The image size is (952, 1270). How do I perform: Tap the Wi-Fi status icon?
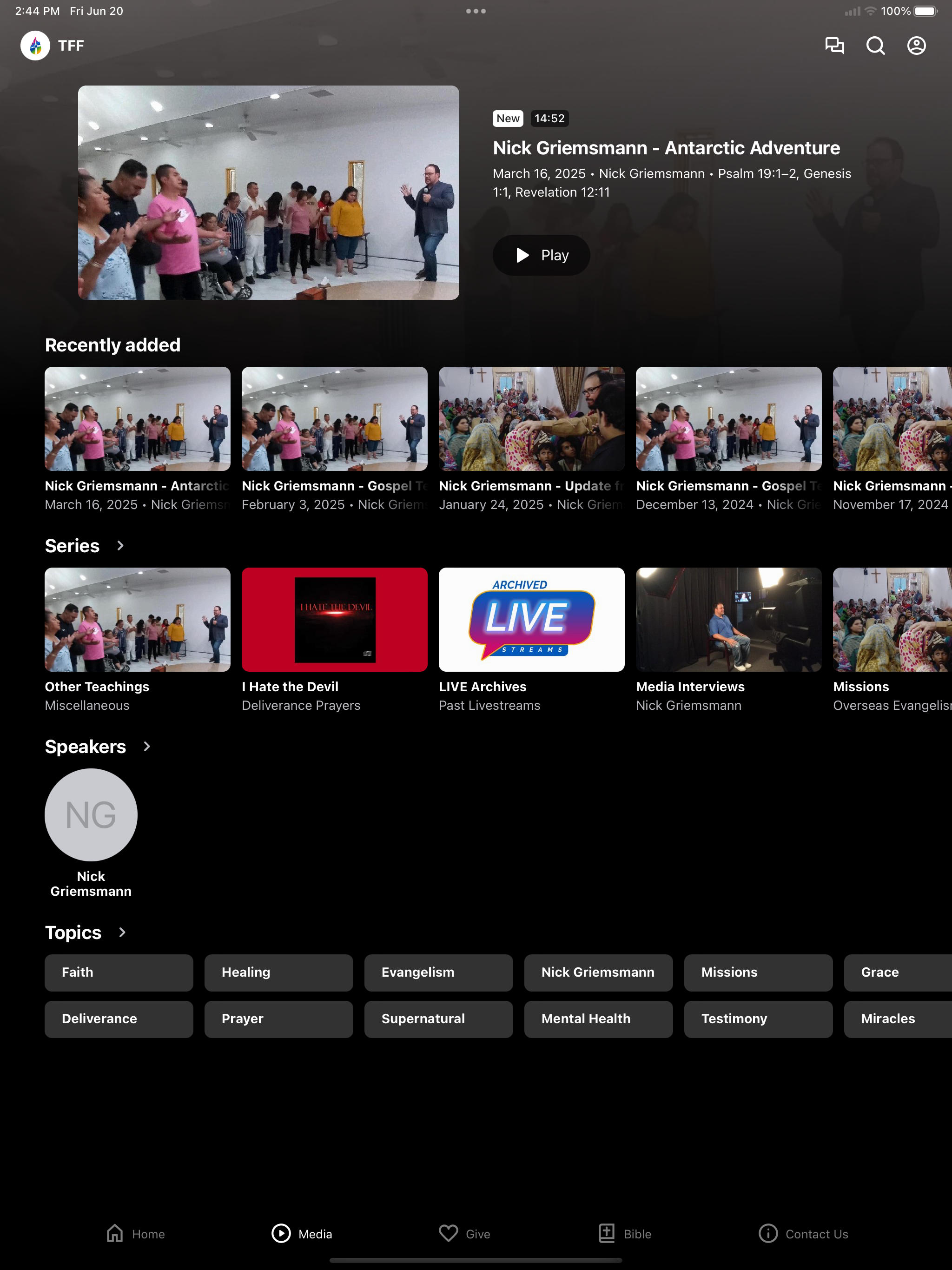(x=871, y=11)
